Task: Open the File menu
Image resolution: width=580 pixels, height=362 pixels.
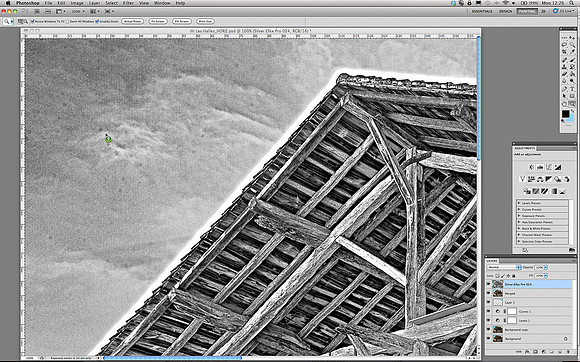Action: [48, 3]
